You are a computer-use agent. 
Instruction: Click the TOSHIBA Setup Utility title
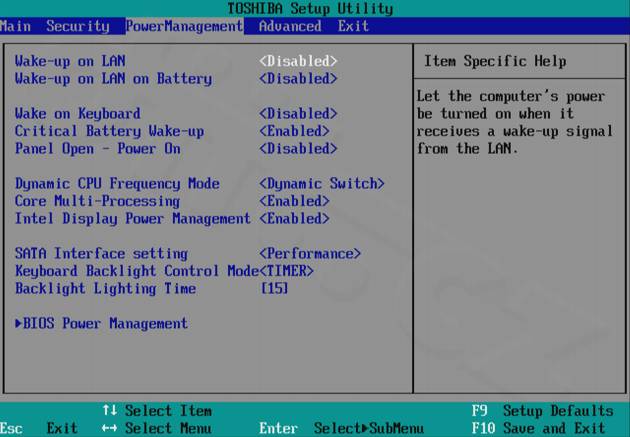[x=310, y=8]
